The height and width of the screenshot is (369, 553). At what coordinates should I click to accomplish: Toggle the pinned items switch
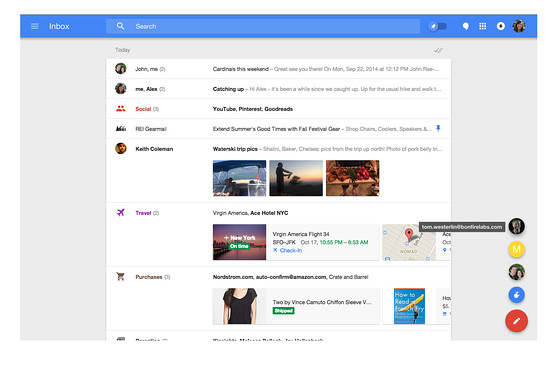[437, 26]
